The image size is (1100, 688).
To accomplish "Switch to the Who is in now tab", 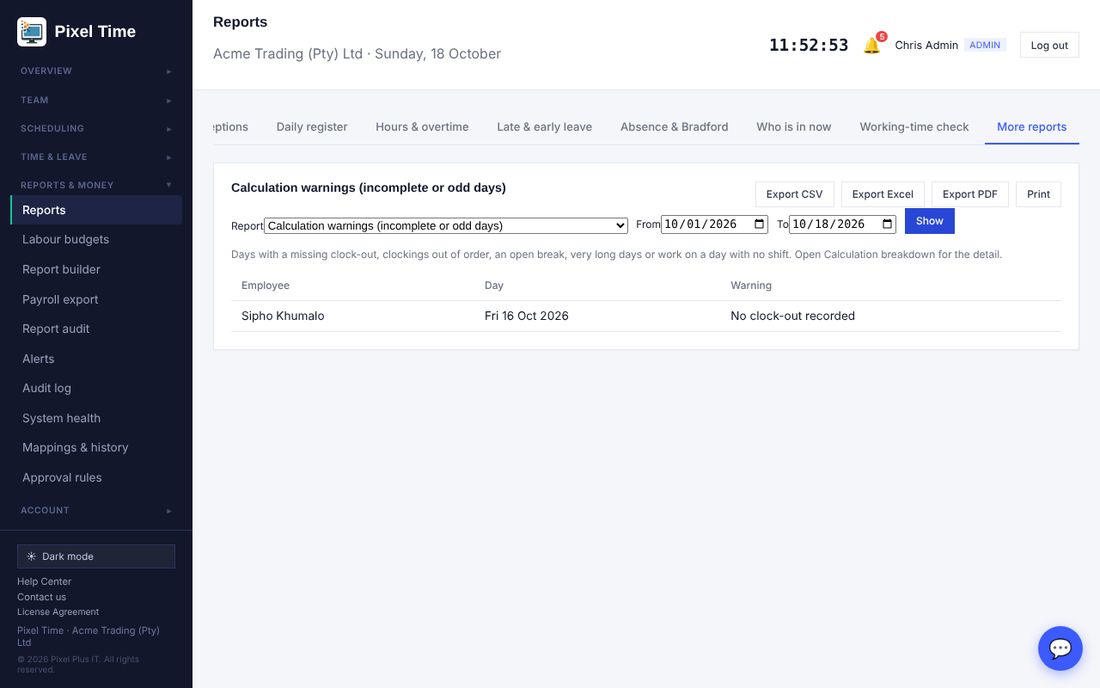I will pos(793,127).
